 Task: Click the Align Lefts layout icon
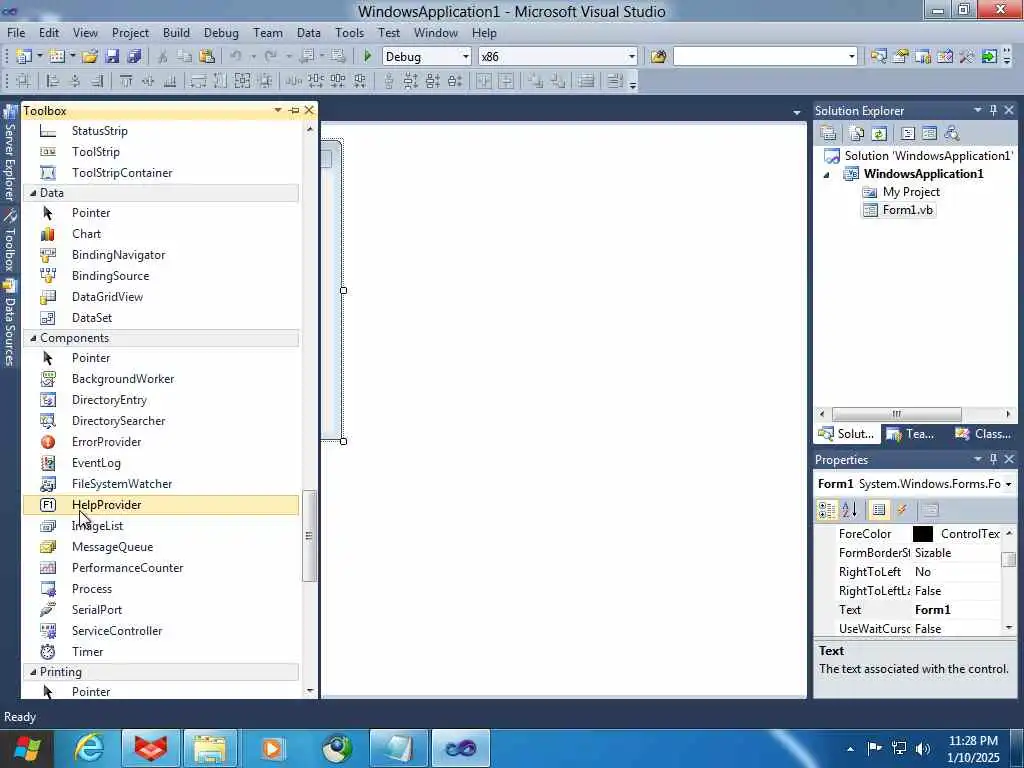53,82
